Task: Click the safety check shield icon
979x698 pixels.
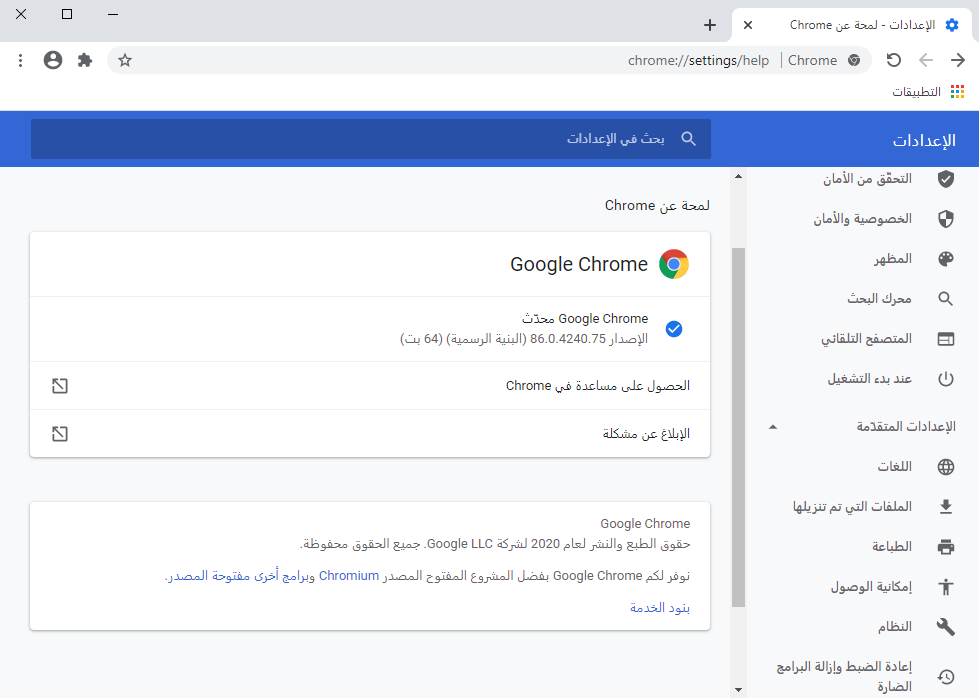Action: (x=946, y=179)
